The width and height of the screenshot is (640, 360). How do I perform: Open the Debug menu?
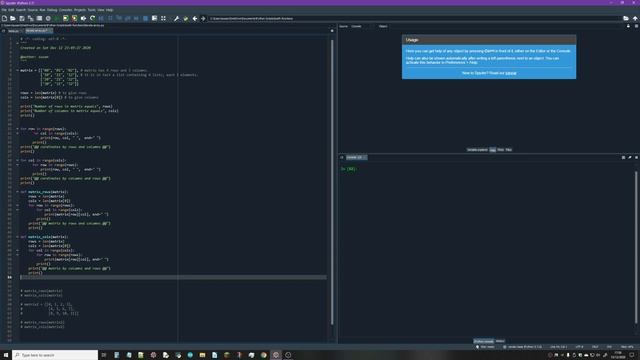click(x=52, y=10)
